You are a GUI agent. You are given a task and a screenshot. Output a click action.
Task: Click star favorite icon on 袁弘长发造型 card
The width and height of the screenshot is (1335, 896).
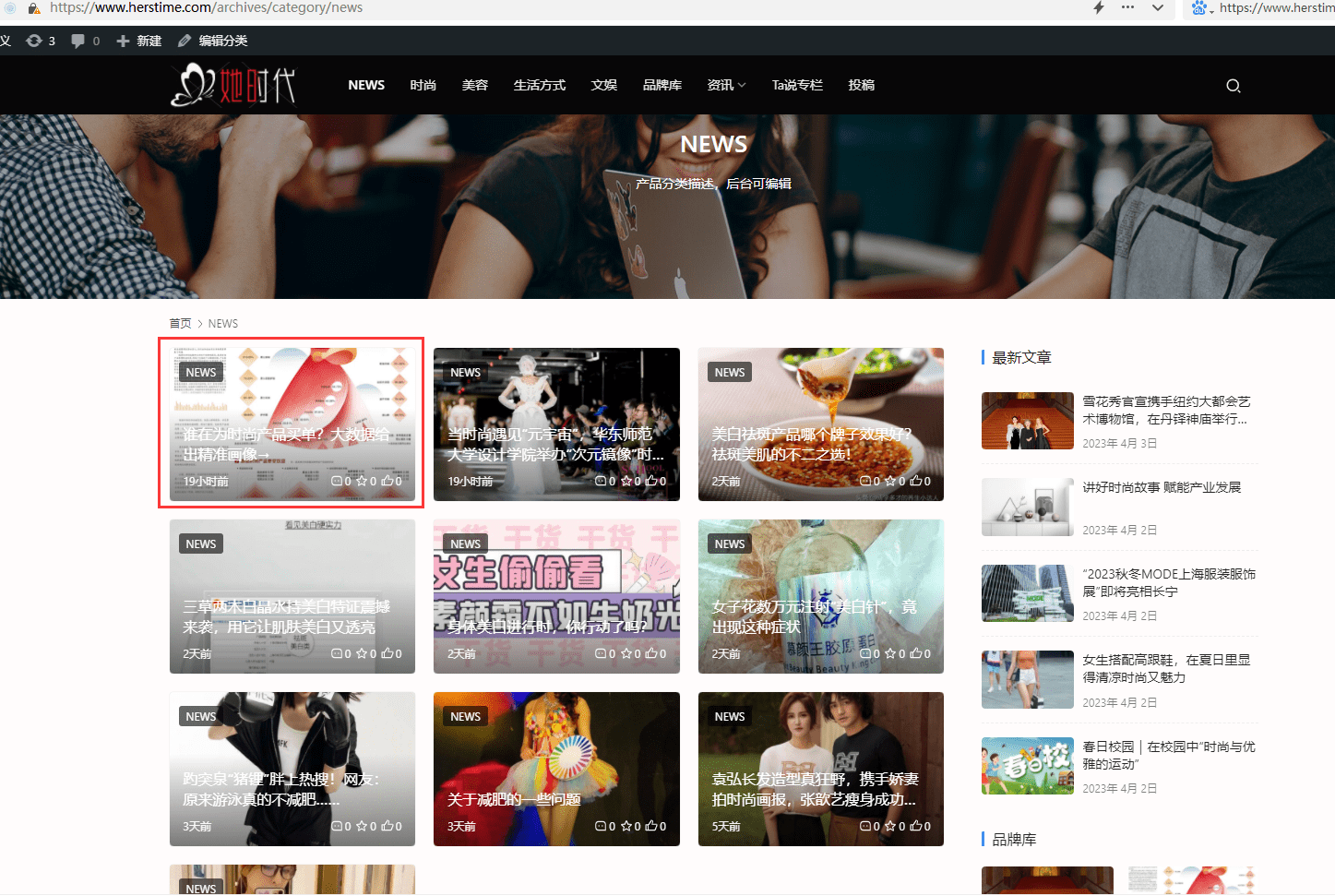889,826
